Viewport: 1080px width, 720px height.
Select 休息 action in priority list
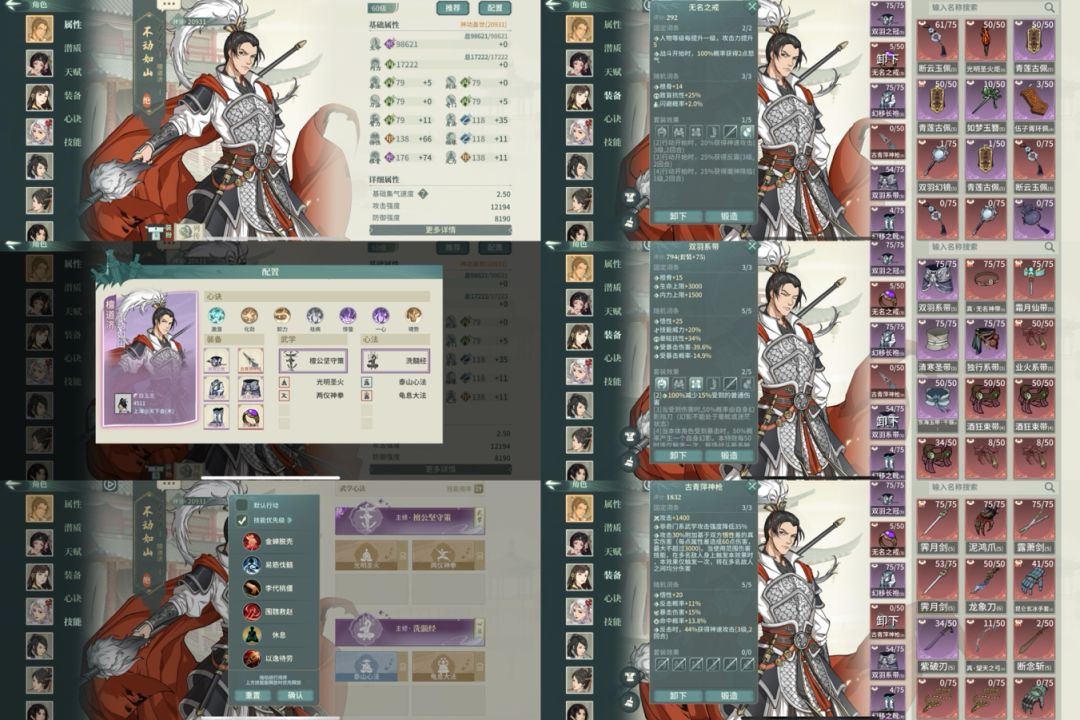pyautogui.click(x=273, y=635)
